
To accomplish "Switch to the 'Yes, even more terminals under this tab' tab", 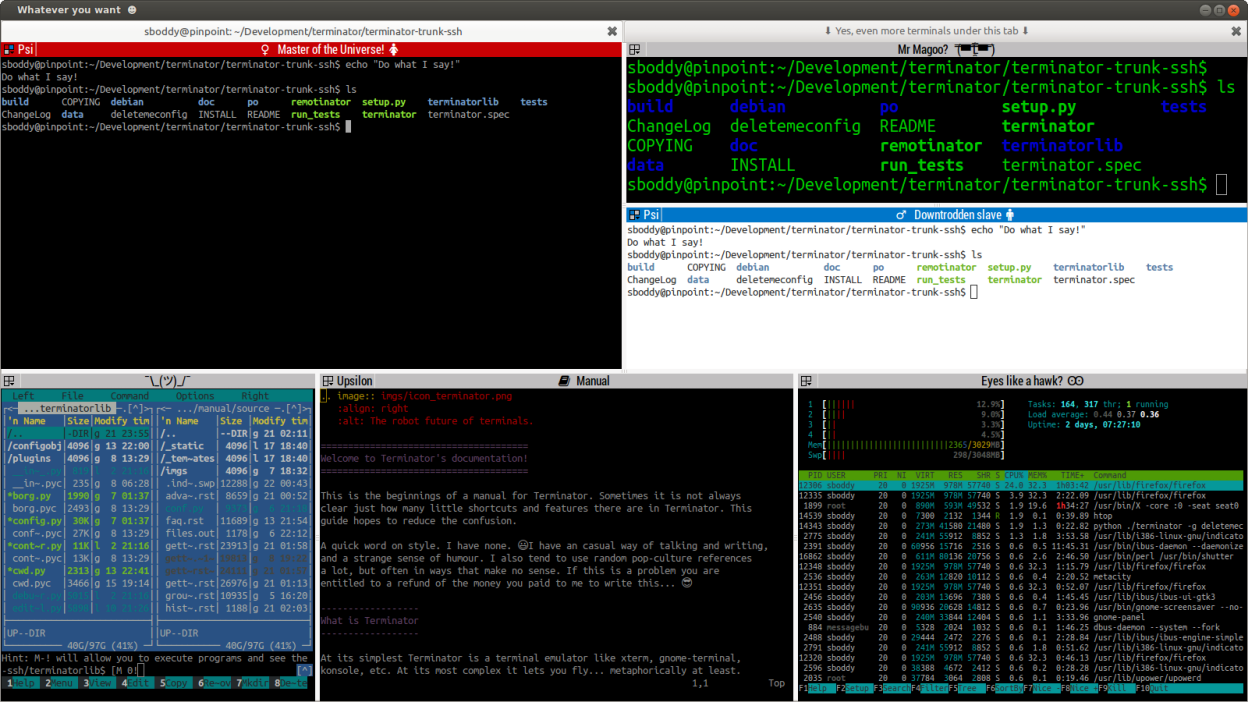I will click(926, 31).
